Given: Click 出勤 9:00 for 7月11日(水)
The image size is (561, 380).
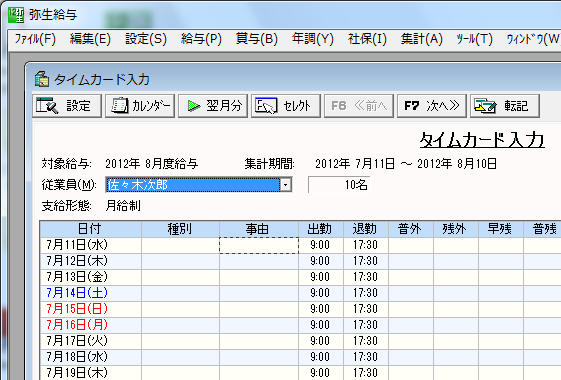Looking at the screenshot, I should [x=321, y=245].
